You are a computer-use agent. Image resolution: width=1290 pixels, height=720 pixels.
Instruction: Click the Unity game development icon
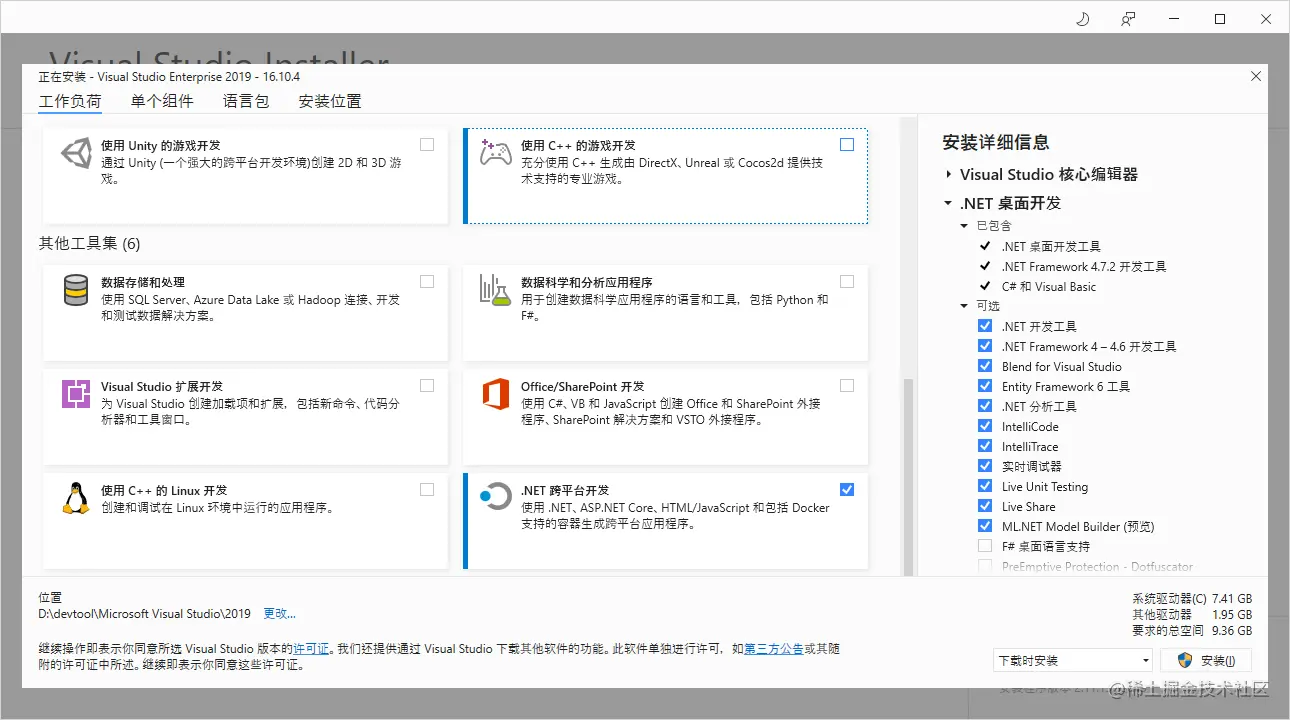click(76, 154)
